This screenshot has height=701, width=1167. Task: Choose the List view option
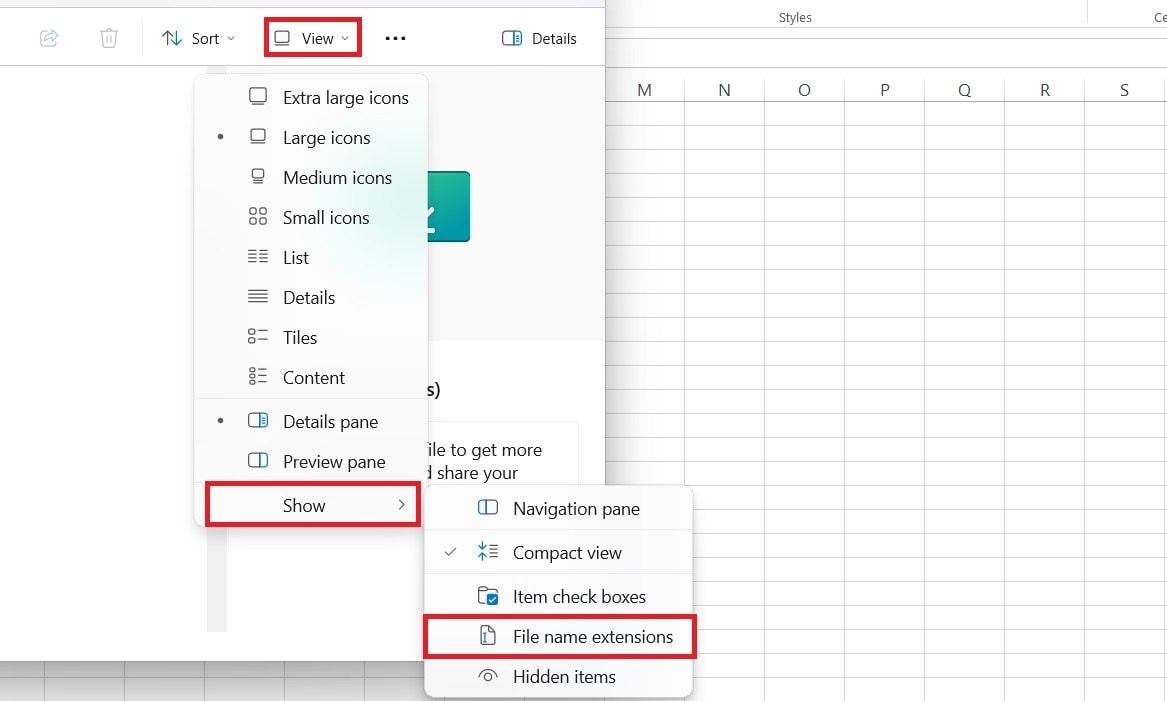[311, 257]
